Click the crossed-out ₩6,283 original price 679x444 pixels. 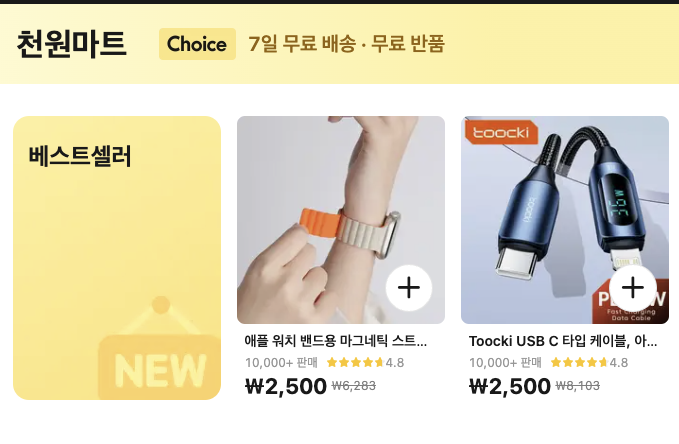(x=354, y=386)
